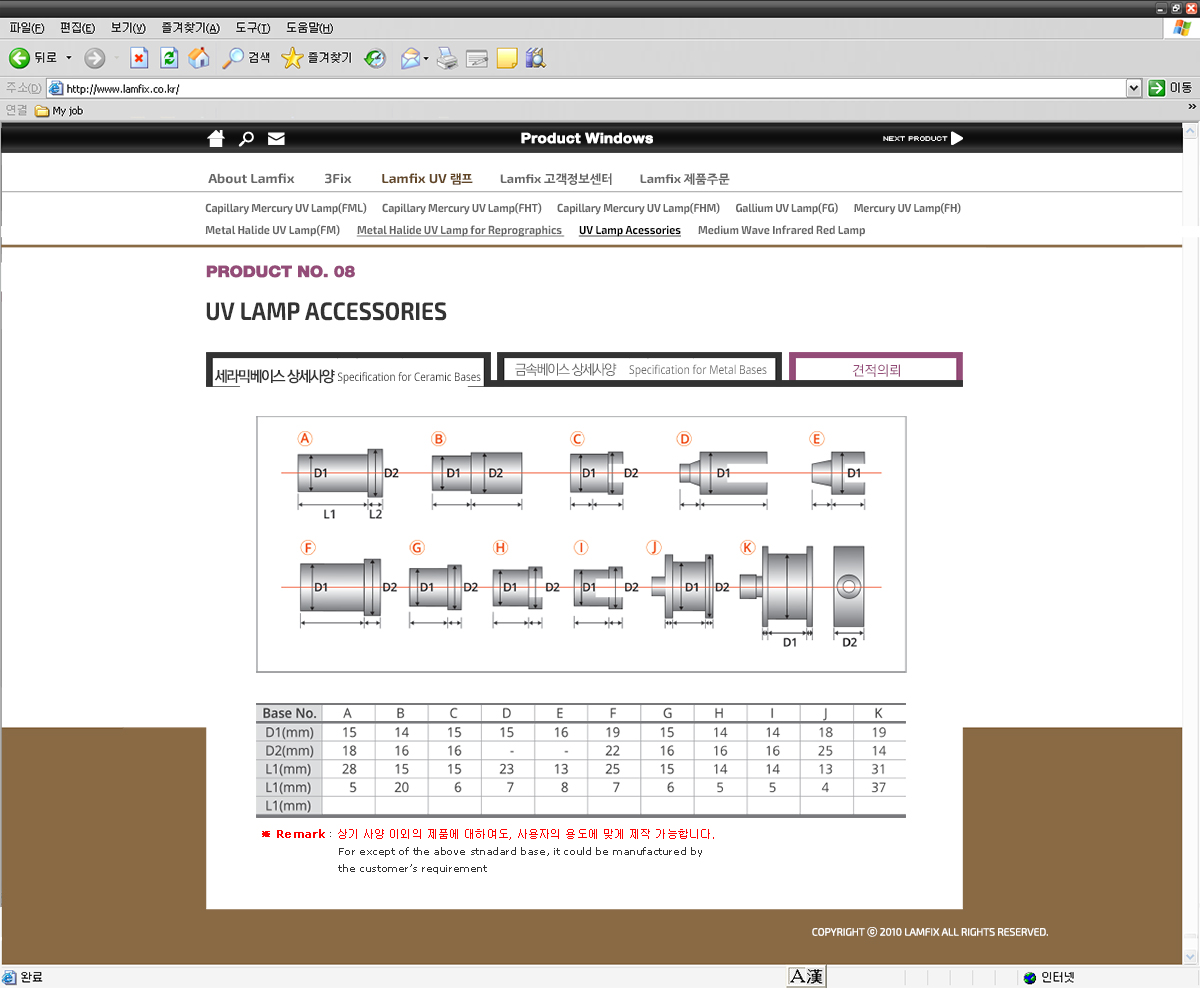Click the envelope contact icon in header
The height and width of the screenshot is (988, 1200).
pyautogui.click(x=276, y=139)
